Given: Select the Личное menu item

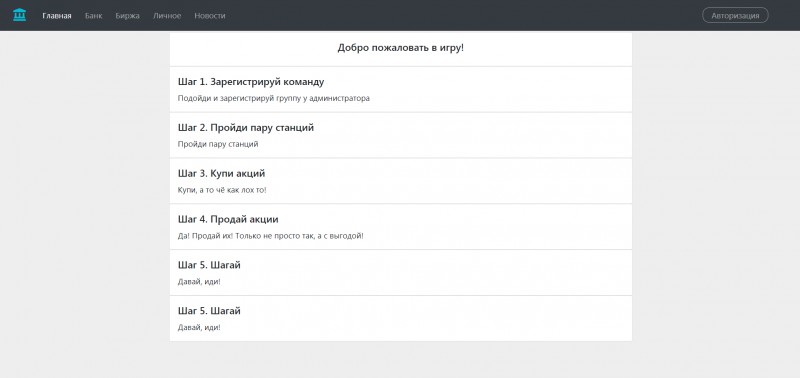Looking at the screenshot, I should coord(167,16).
